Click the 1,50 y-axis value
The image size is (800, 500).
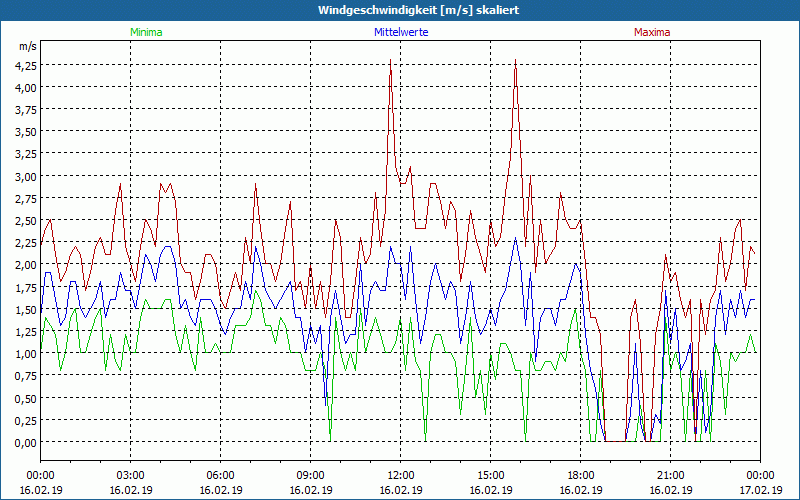click(x=26, y=309)
